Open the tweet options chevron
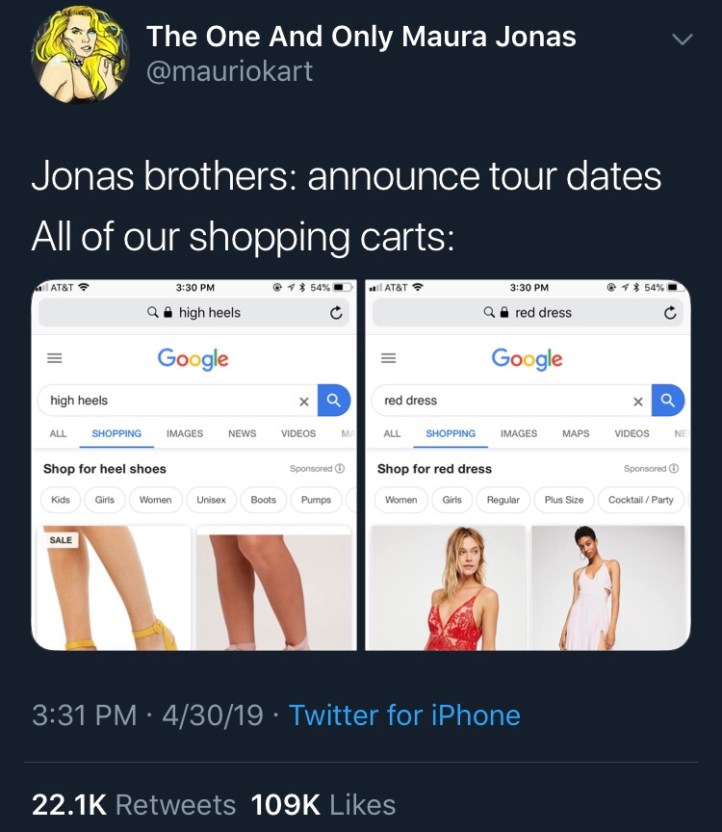The width and height of the screenshot is (722, 832). pyautogui.click(x=681, y=41)
